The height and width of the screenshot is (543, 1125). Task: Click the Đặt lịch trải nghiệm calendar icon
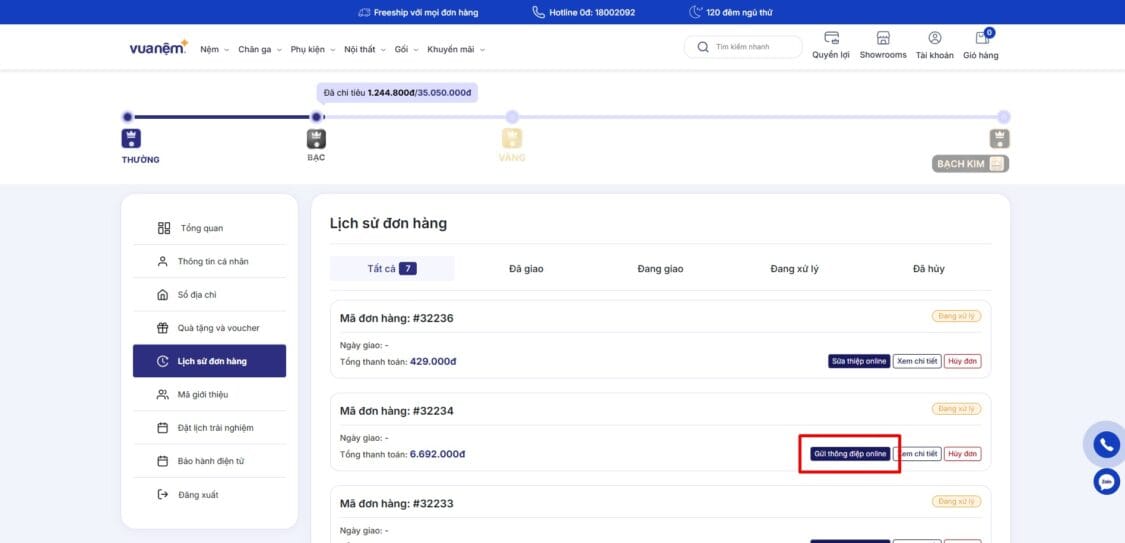tap(163, 428)
